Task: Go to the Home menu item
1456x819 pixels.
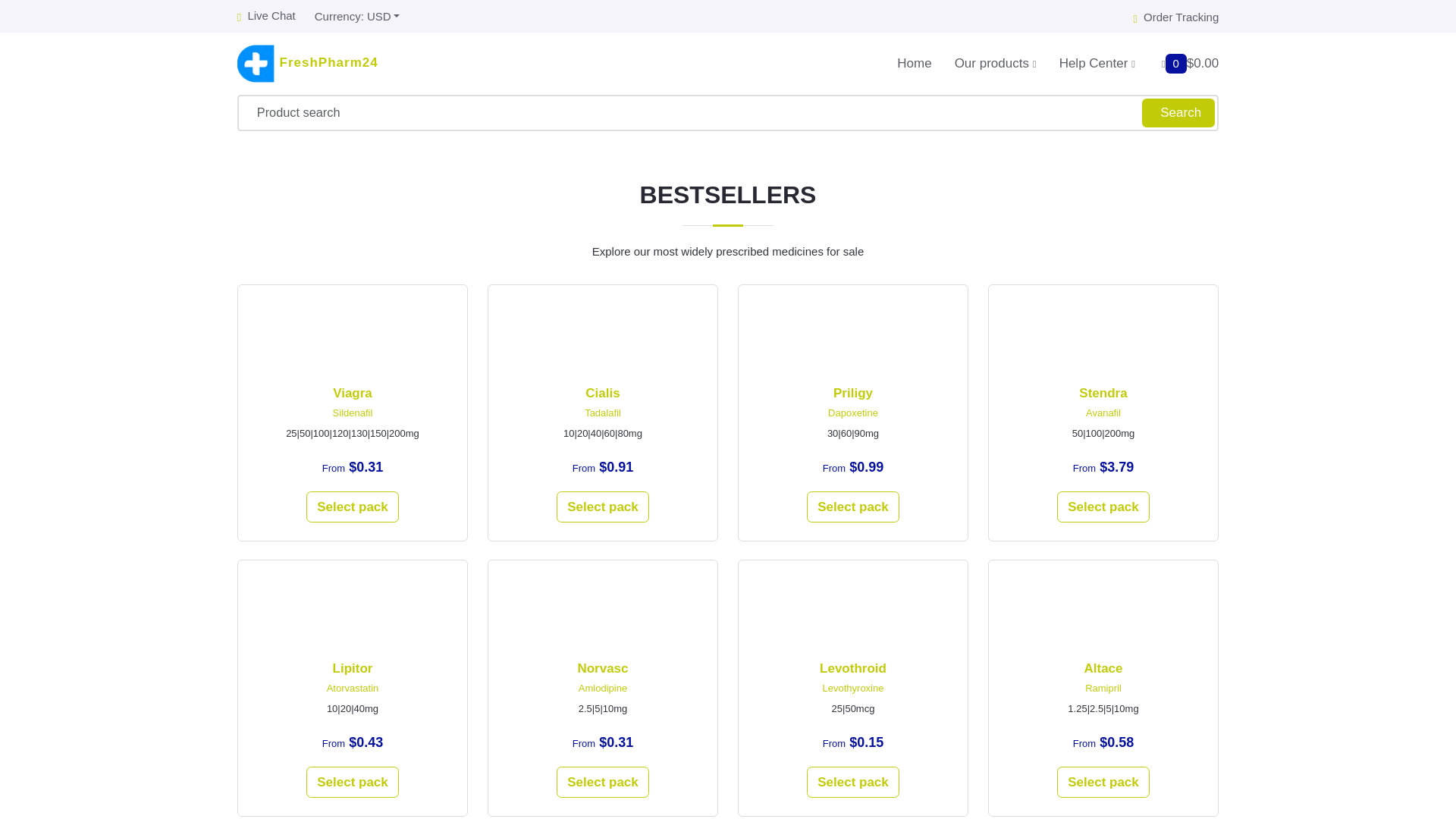Action: (914, 64)
